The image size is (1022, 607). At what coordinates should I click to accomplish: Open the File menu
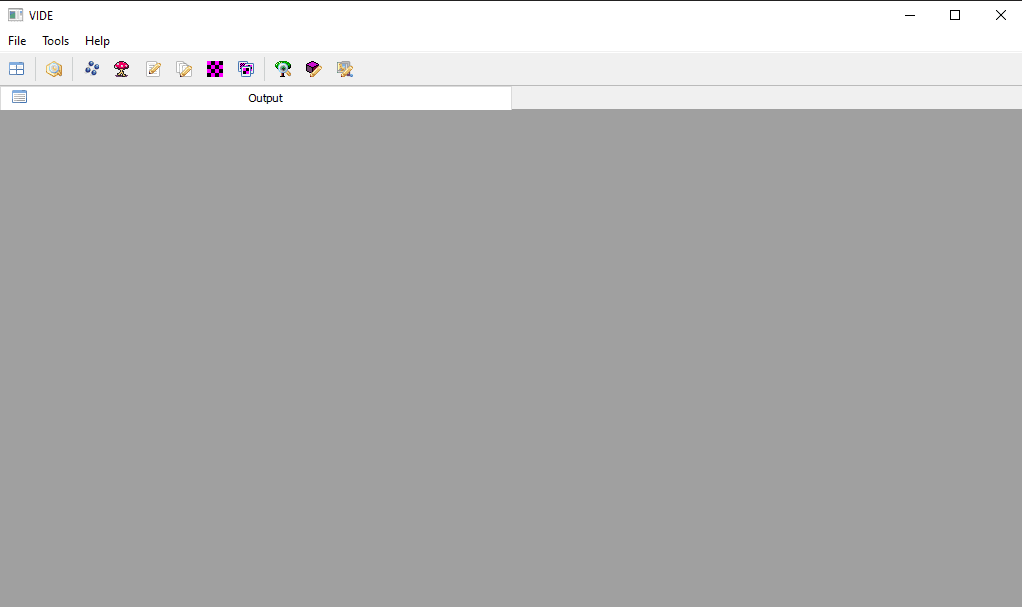17,40
